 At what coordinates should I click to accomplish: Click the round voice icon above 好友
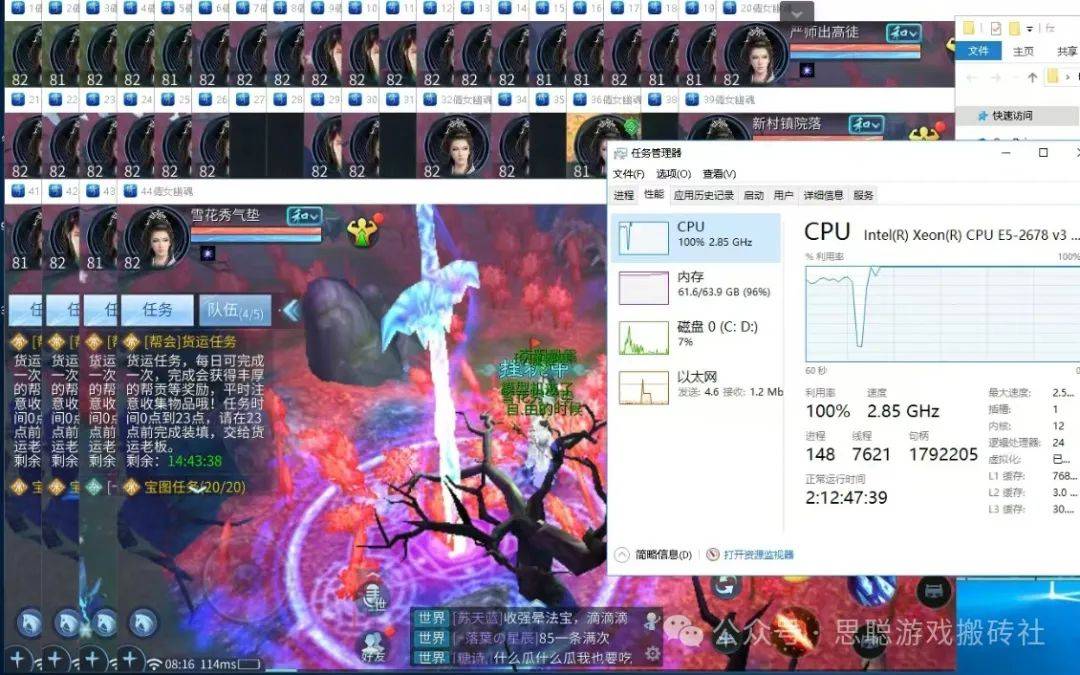(374, 596)
